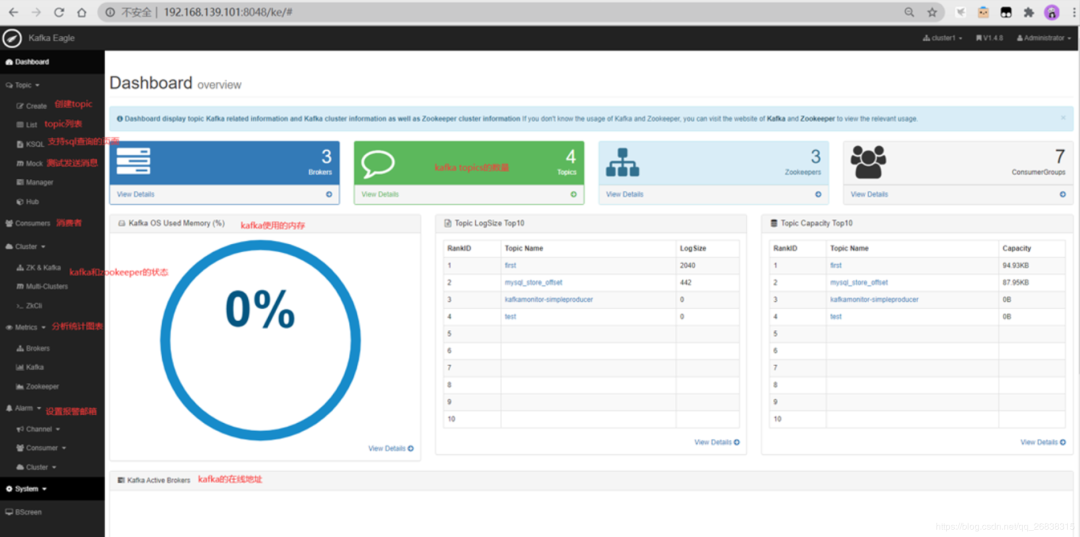1080x537 pixels.
Task: Click Zookeeper link in the info banner
Action: (818, 118)
